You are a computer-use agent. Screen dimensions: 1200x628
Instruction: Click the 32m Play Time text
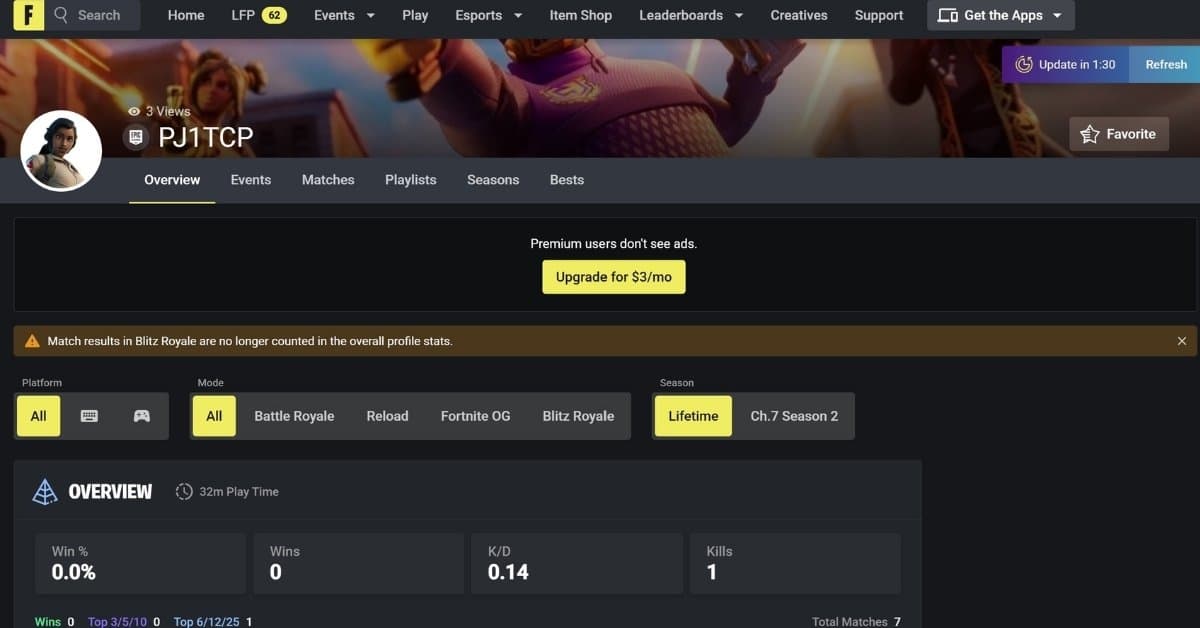click(x=239, y=492)
